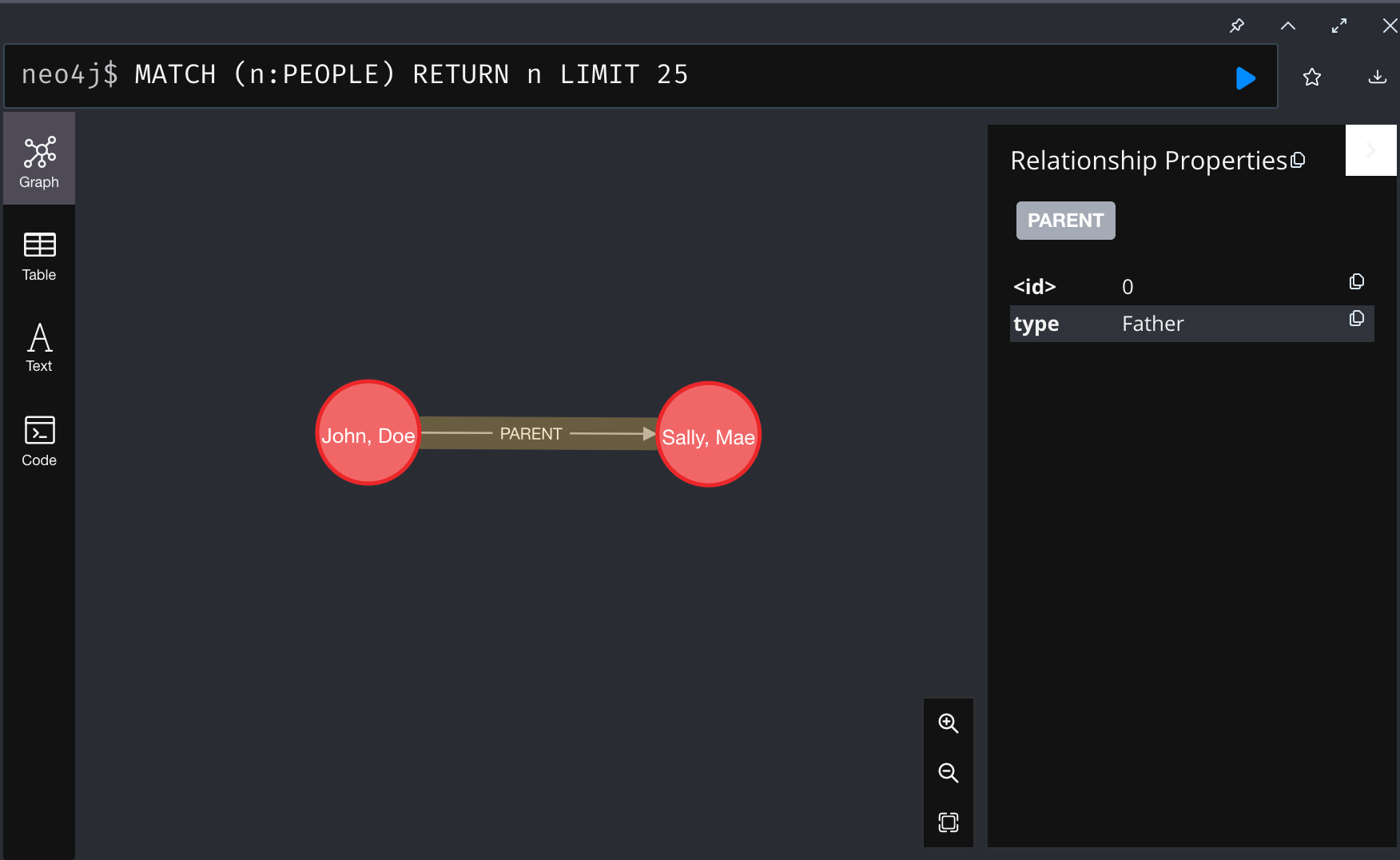Viewport: 1400px width, 860px height.
Task: Click the PARENT relationship type badge
Action: pyautogui.click(x=1065, y=221)
